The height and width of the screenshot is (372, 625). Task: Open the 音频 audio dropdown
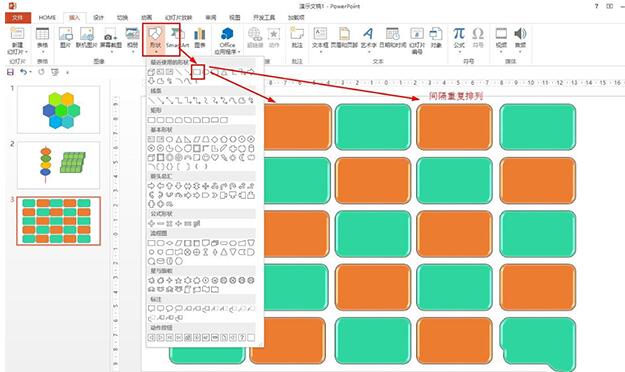(520, 52)
